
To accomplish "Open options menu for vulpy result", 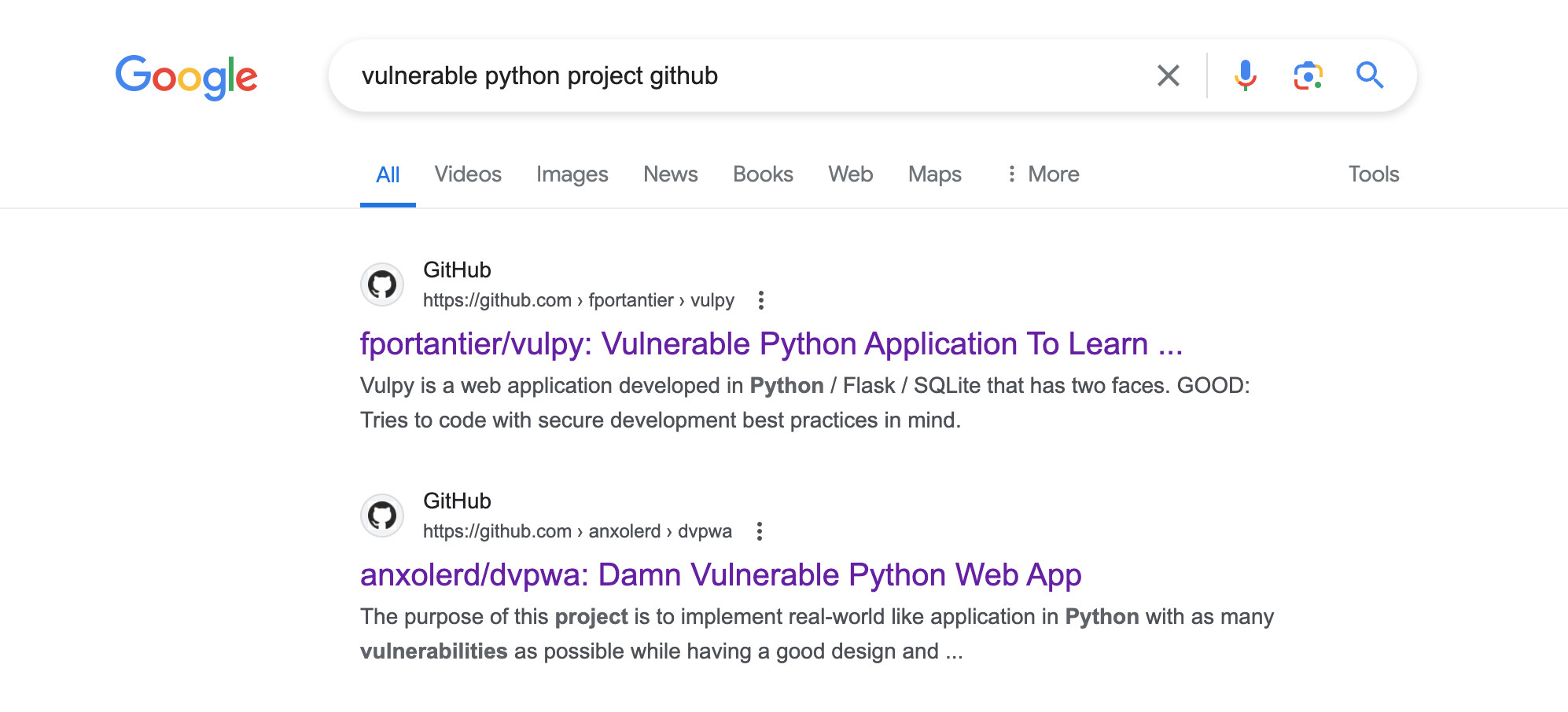I will (760, 300).
